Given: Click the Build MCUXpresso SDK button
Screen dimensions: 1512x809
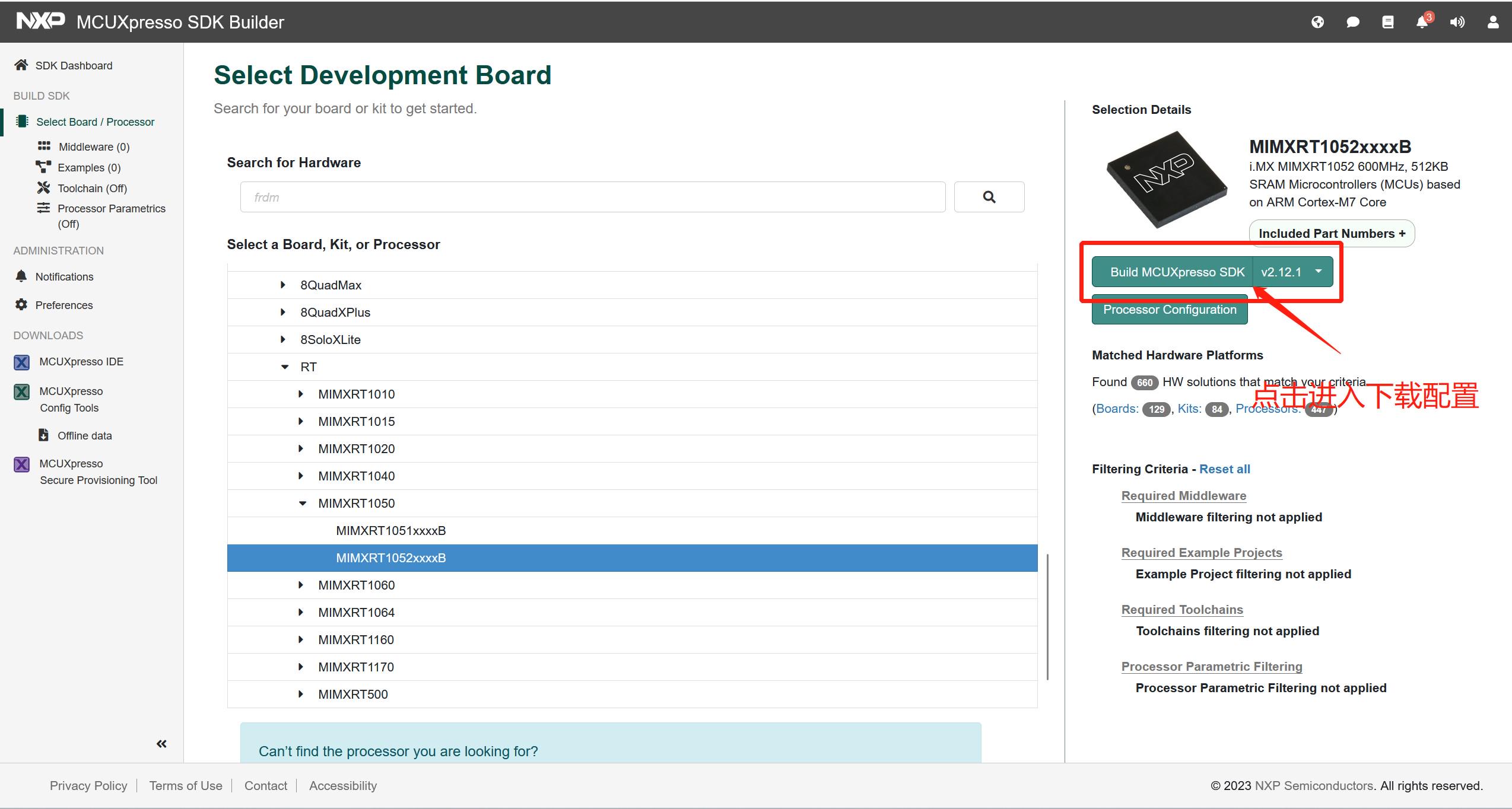Looking at the screenshot, I should pos(1177,272).
